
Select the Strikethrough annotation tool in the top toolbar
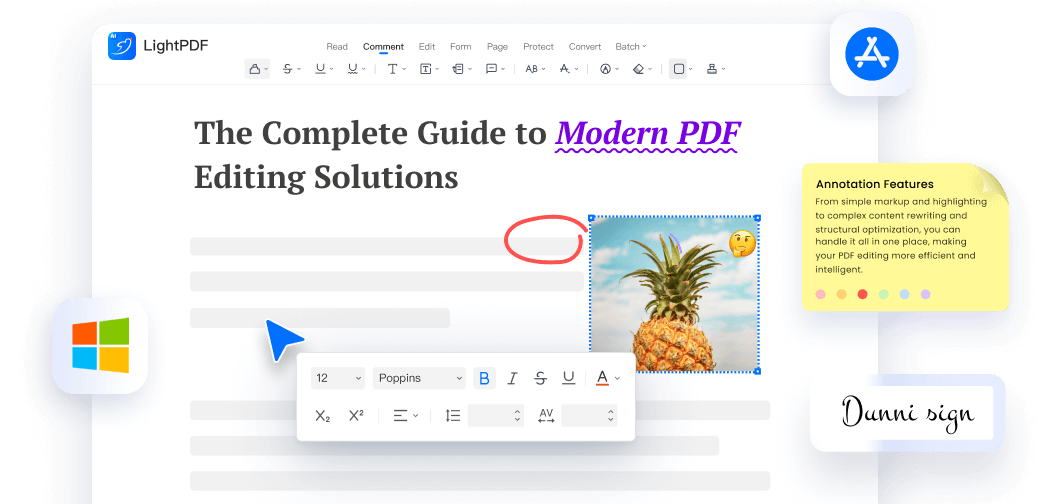[x=287, y=69]
